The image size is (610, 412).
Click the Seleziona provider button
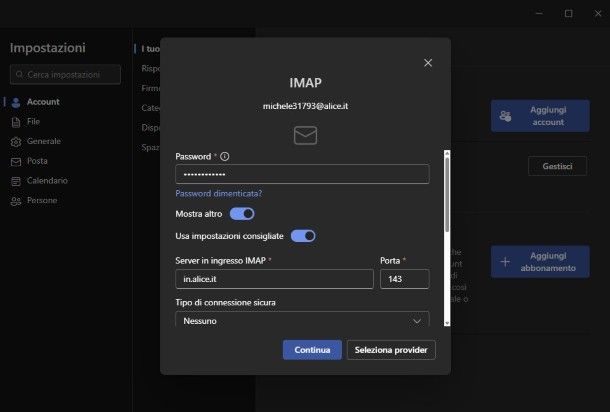tap(391, 350)
